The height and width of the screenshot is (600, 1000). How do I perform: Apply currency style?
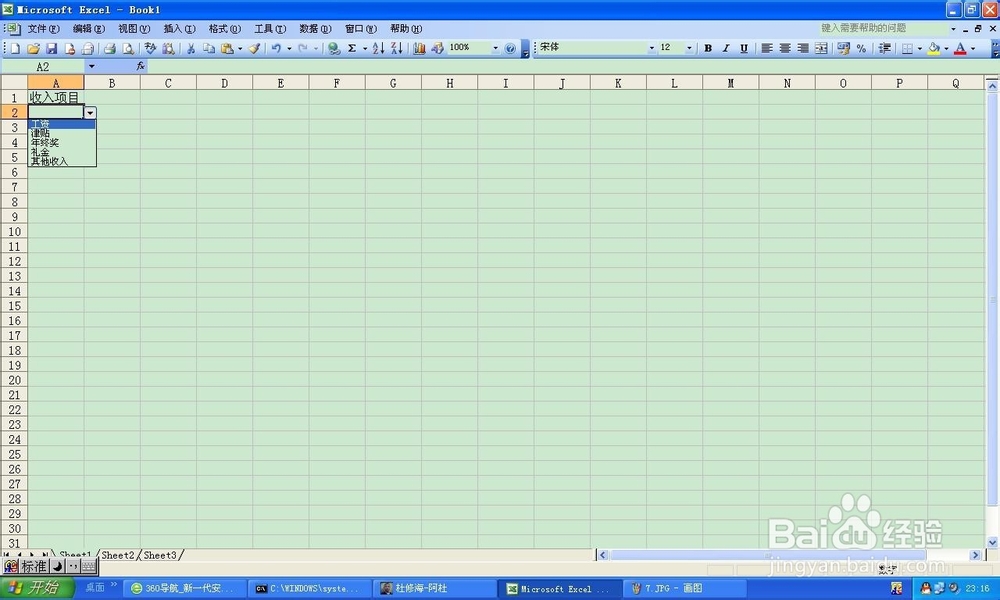[x=843, y=48]
